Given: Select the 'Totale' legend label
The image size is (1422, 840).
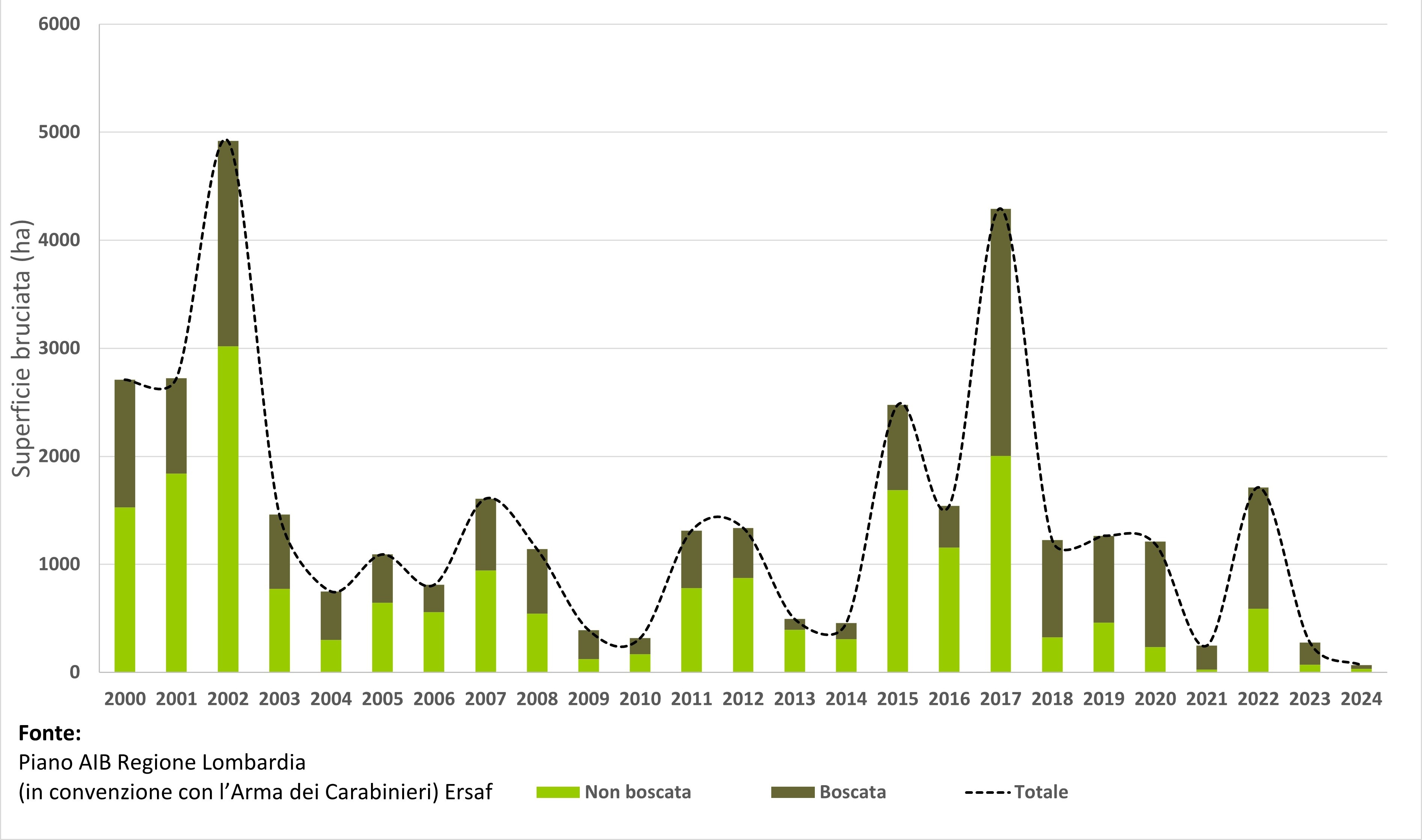Looking at the screenshot, I should point(1041,792).
